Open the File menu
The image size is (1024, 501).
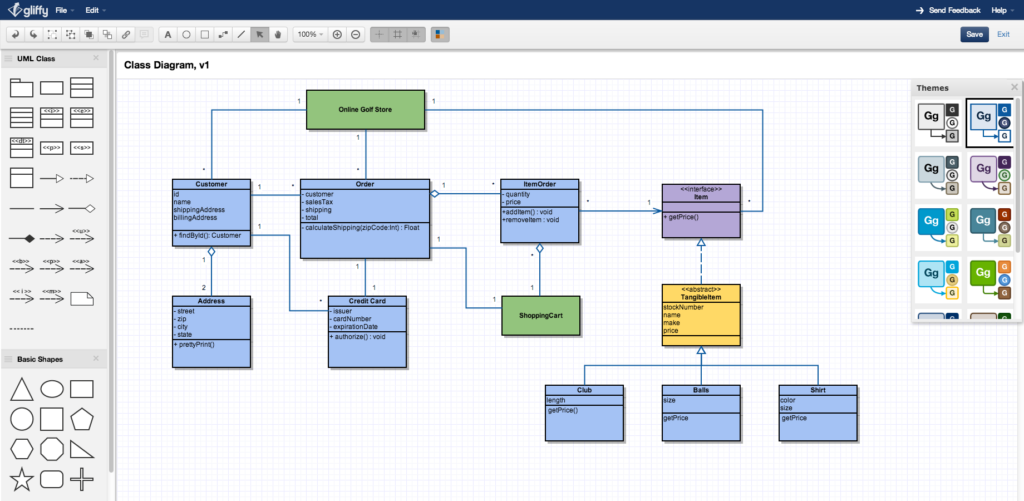[62, 10]
